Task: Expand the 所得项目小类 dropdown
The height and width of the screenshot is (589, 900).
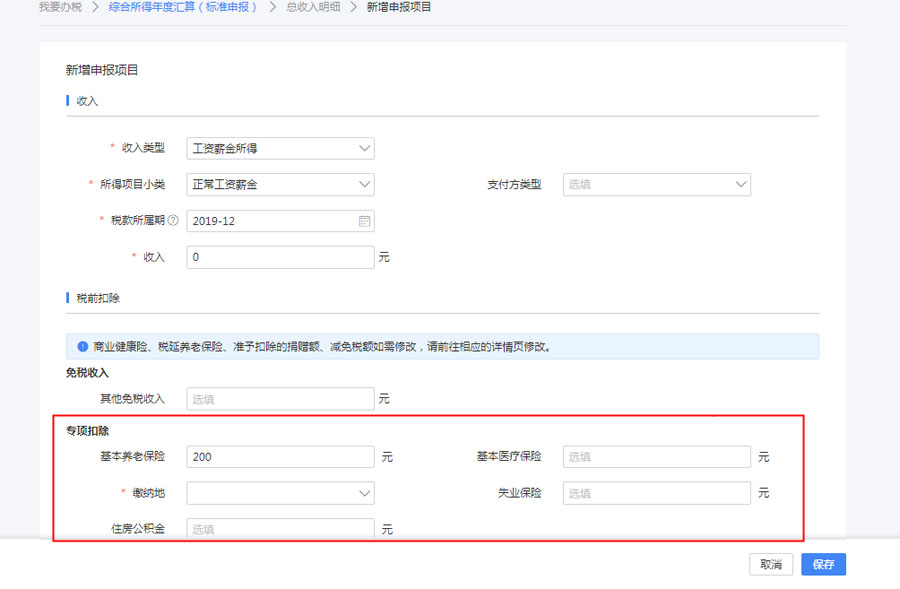Action: (280, 185)
